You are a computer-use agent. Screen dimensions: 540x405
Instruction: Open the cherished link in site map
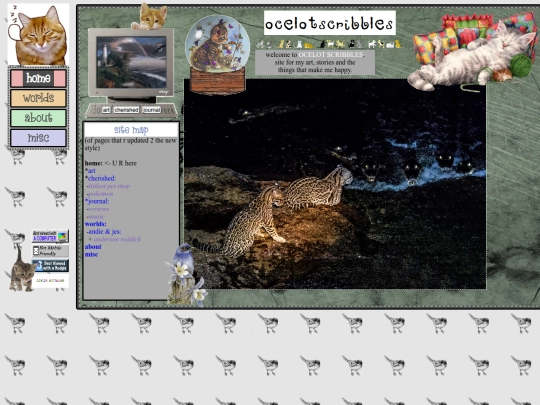102,178
